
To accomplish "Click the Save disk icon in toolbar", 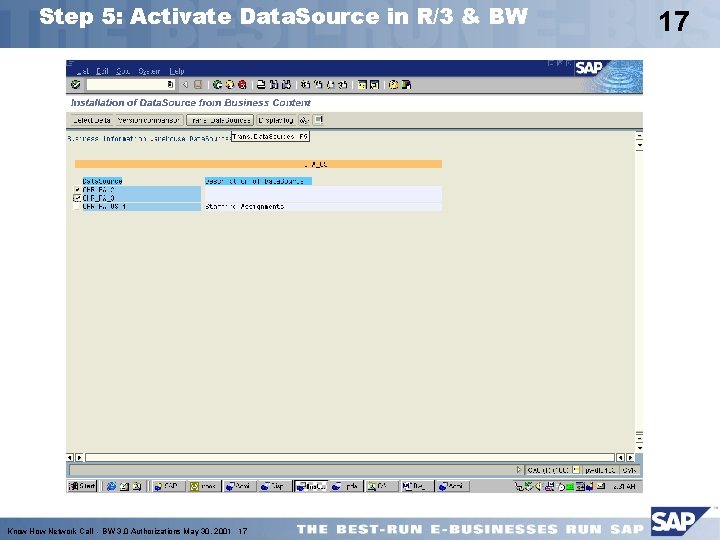I will [198, 84].
